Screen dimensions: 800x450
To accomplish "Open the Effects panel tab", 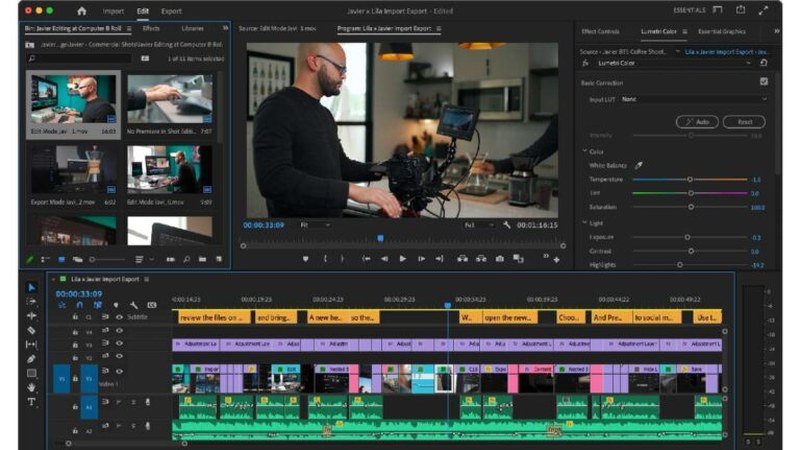I will coord(151,29).
